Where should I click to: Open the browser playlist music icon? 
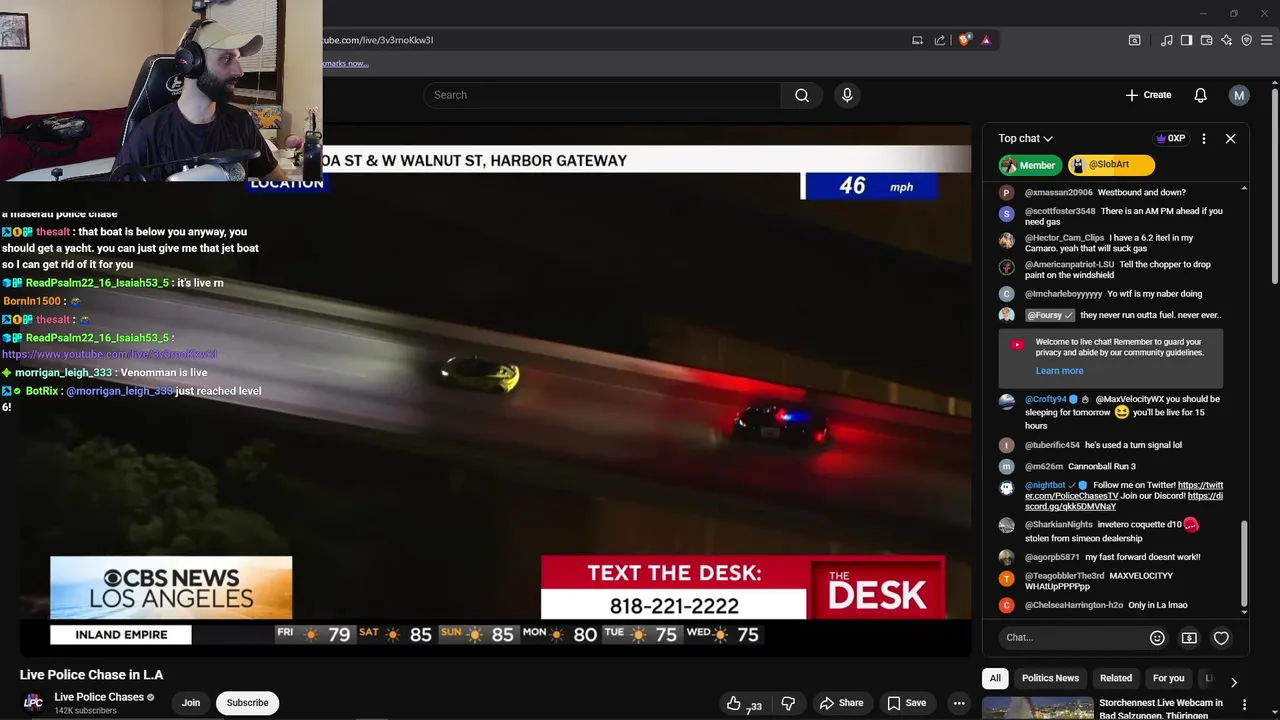[x=1167, y=40]
